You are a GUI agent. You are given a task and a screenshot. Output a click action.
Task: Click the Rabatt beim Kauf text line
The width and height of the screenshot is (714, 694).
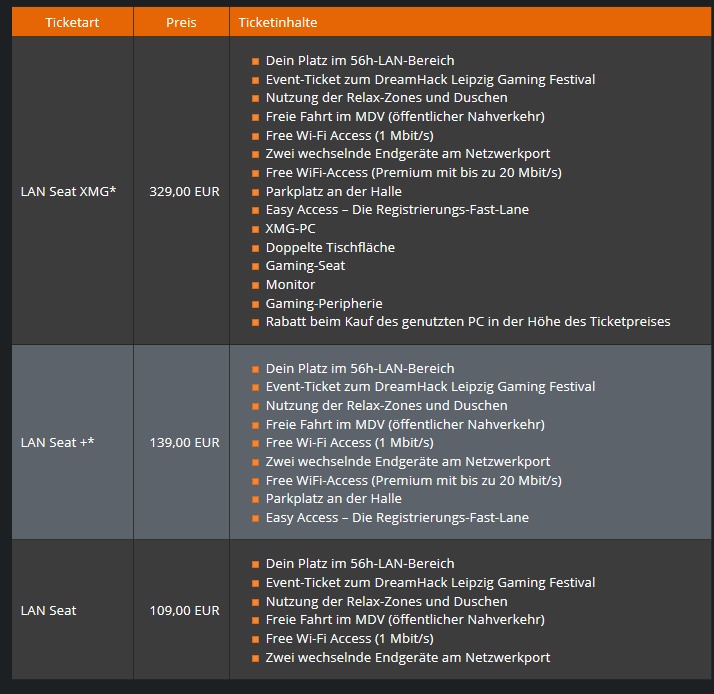pos(467,322)
